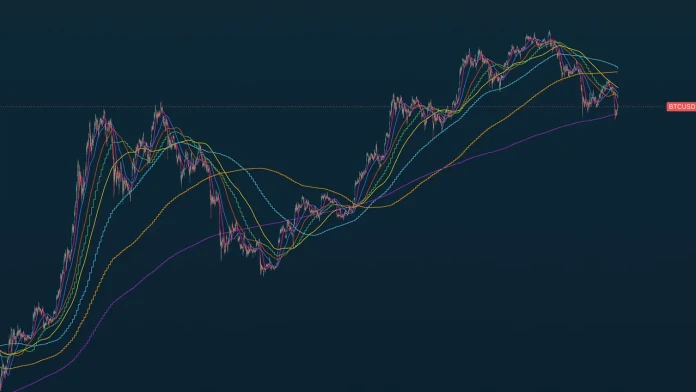Viewport: 696px width, 392px height.
Task: Click the red BTCUSD price label
Action: (x=681, y=107)
